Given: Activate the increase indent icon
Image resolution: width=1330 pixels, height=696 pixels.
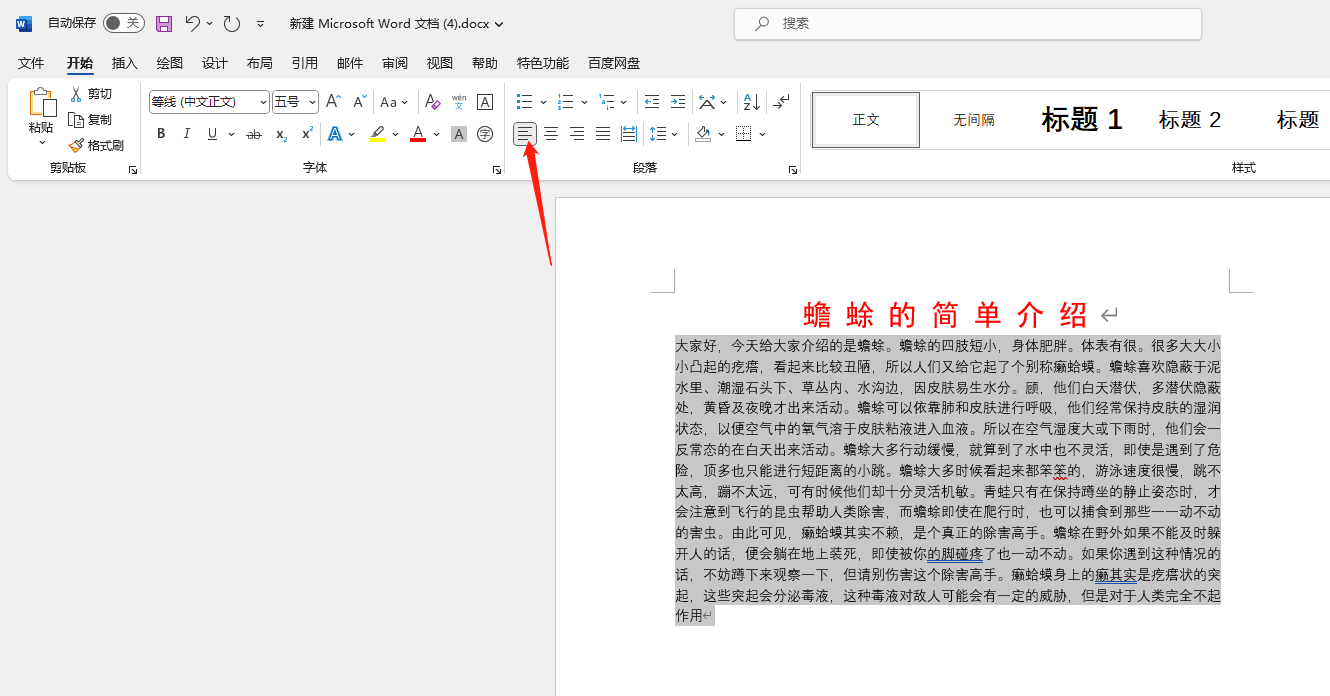Looking at the screenshot, I should pyautogui.click(x=677, y=101).
